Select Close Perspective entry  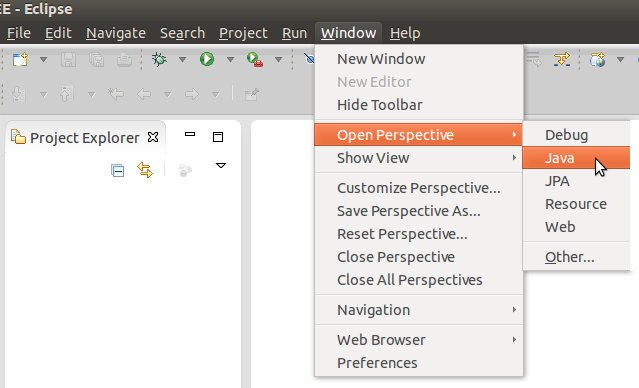pyautogui.click(x=419, y=257)
